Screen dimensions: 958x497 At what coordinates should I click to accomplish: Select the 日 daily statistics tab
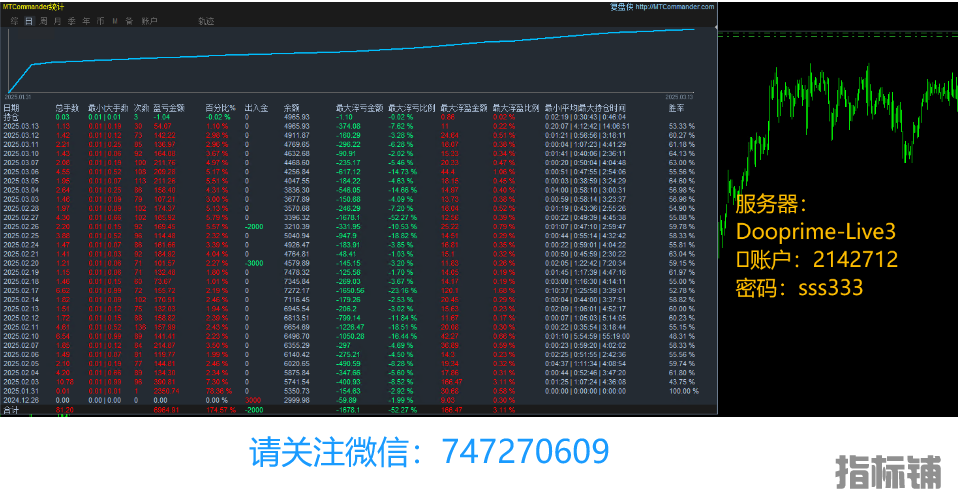tap(29, 21)
